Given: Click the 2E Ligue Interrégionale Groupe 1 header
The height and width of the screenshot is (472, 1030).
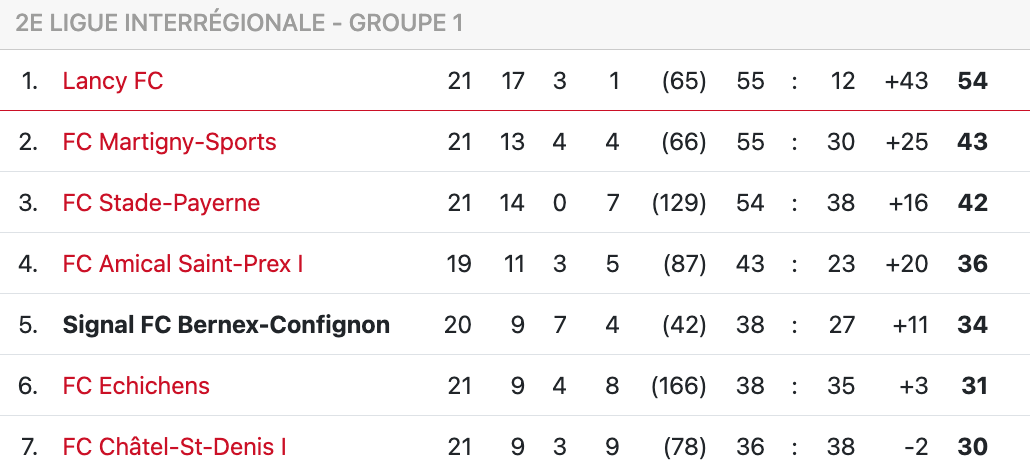Looking at the screenshot, I should 239,22.
